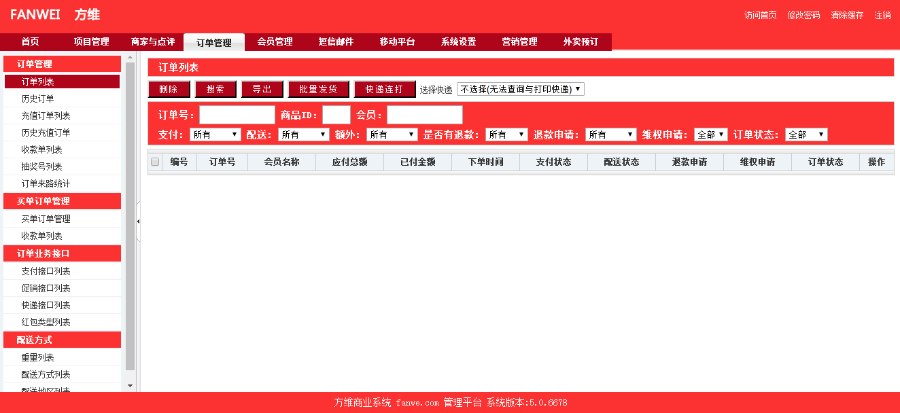This screenshot has height=413, width=900.
Task: Open the 选择快递 express dropdown
Action: tap(520, 89)
